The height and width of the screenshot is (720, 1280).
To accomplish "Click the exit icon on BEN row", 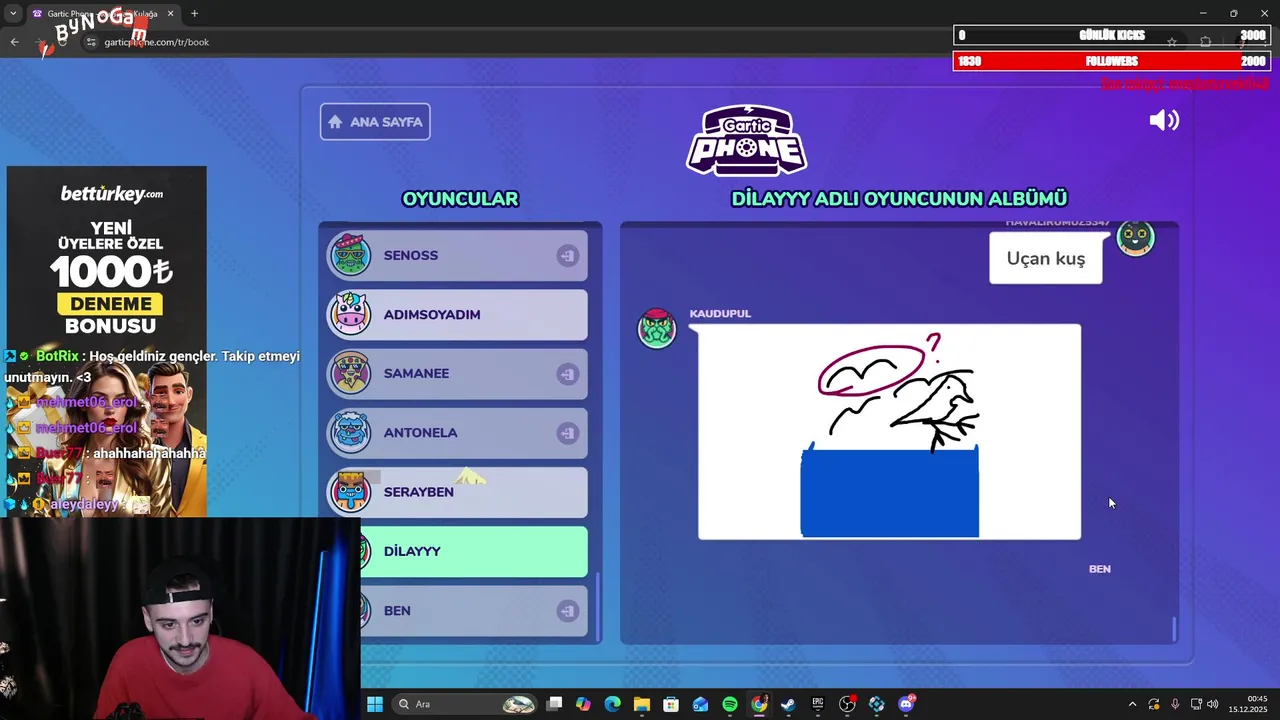I will 567,611.
